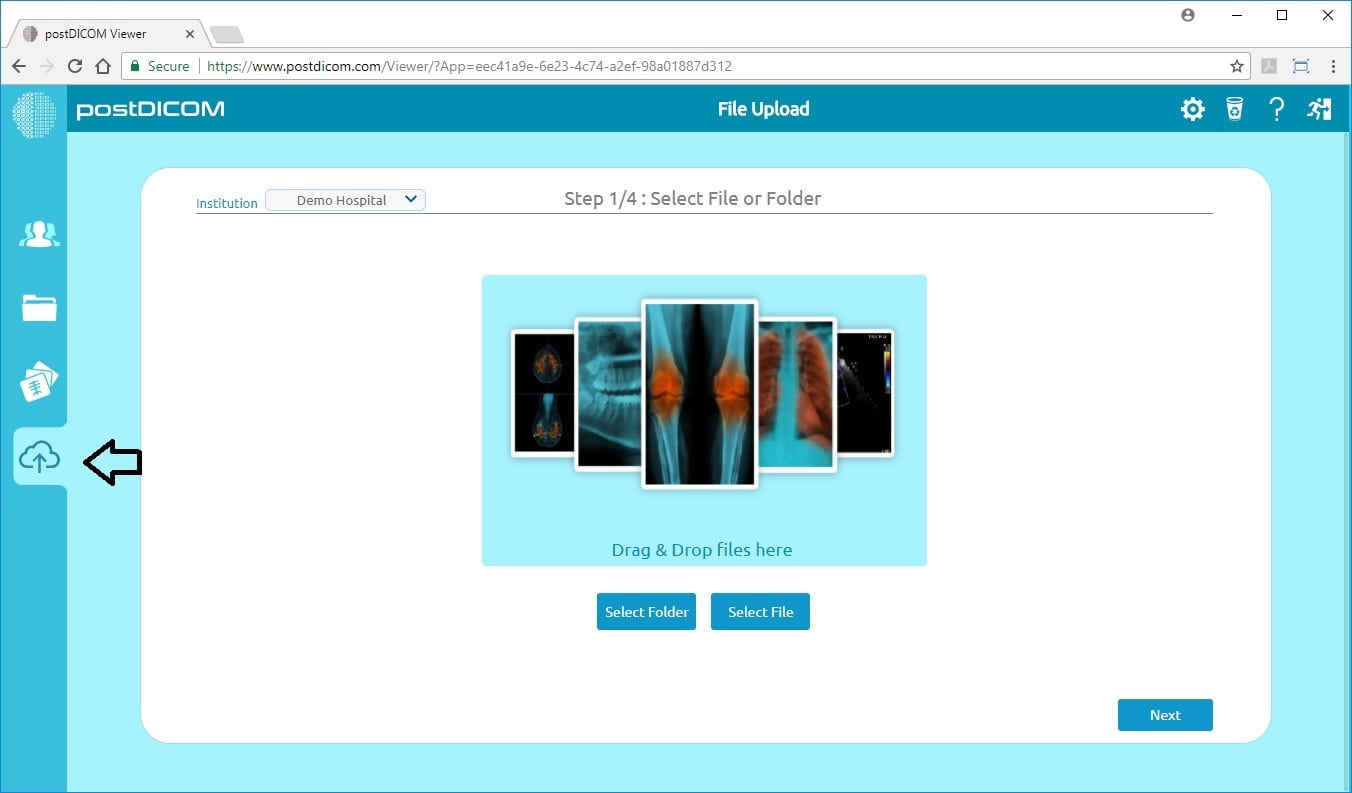
Task: Click the logout exit icon
Action: (x=1319, y=109)
